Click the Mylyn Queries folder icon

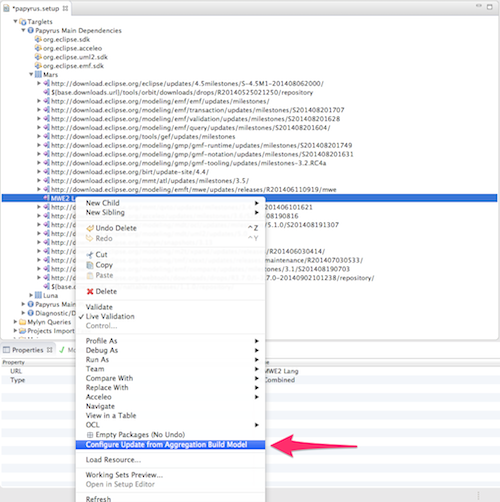click(23, 322)
